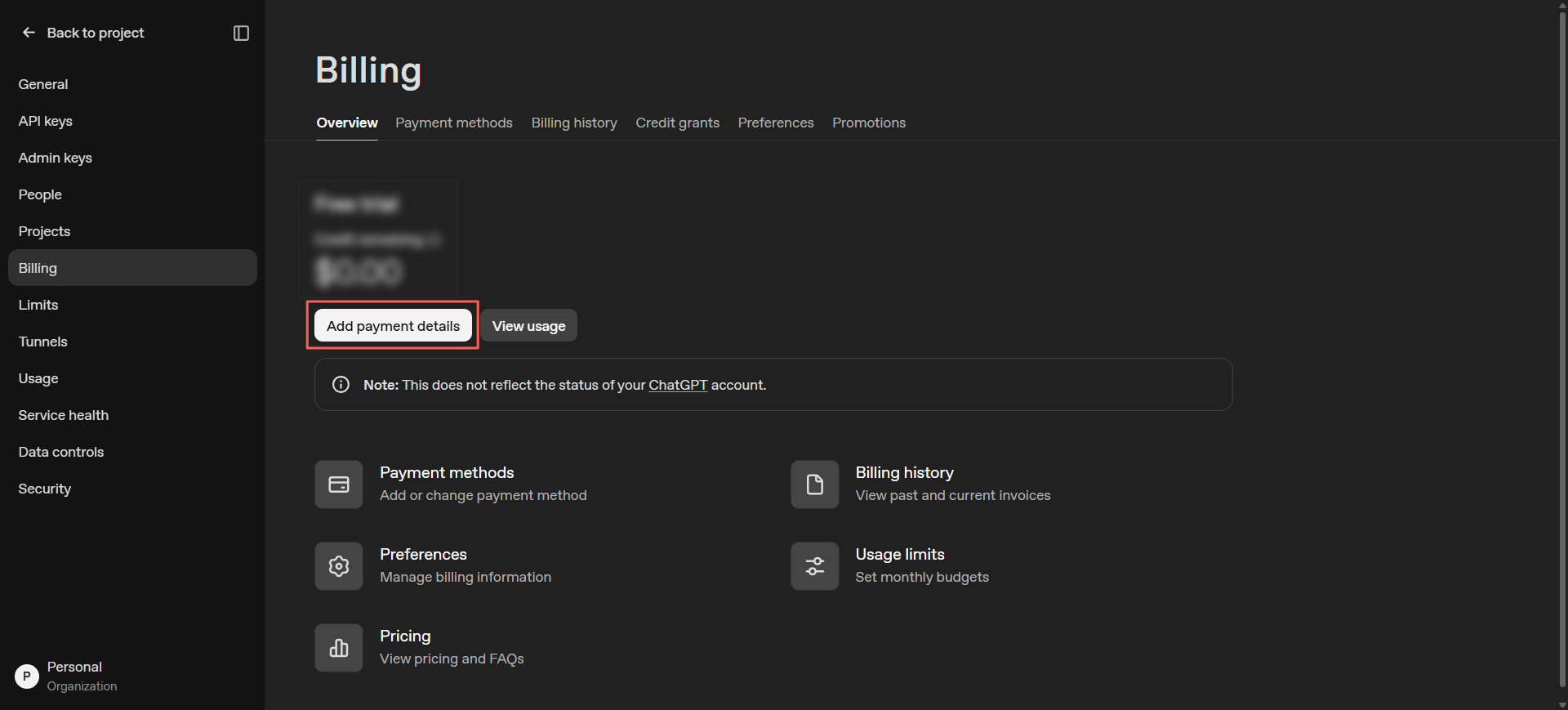1568x710 pixels.
Task: Open People in sidebar
Action: pos(132,194)
